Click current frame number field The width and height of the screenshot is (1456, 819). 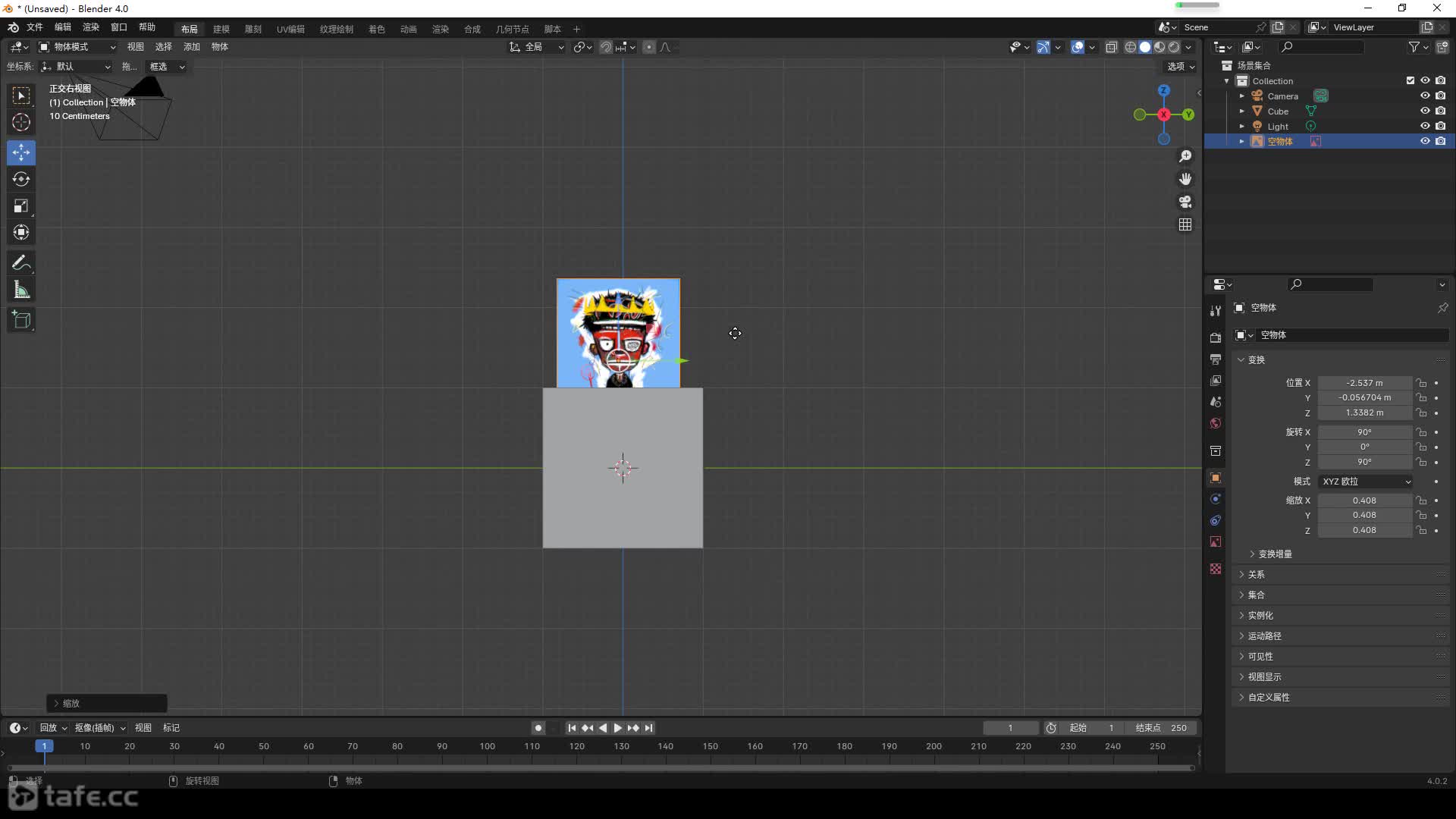coord(1011,728)
